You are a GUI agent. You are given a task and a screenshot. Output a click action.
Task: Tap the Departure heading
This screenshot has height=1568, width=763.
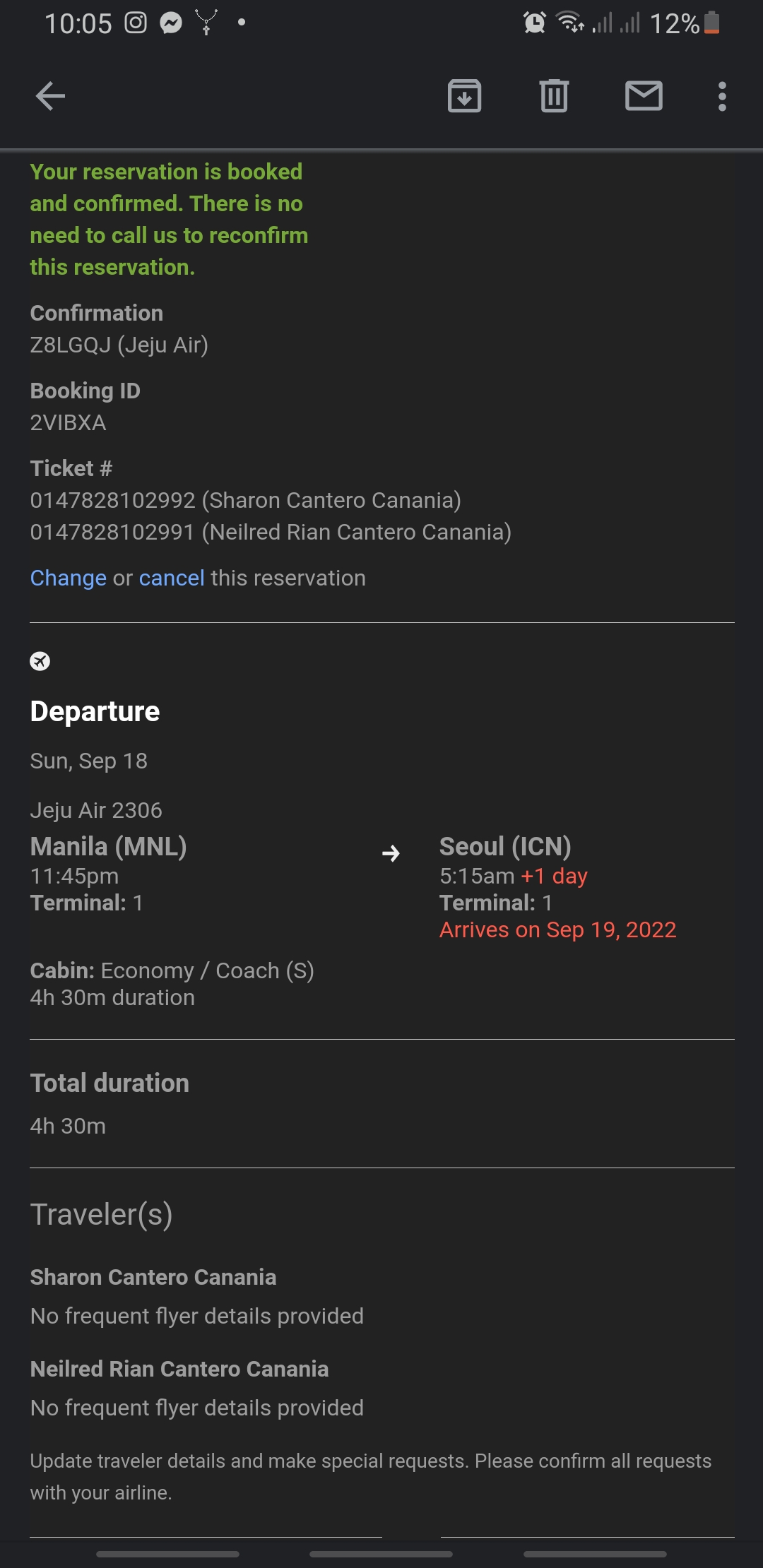95,711
